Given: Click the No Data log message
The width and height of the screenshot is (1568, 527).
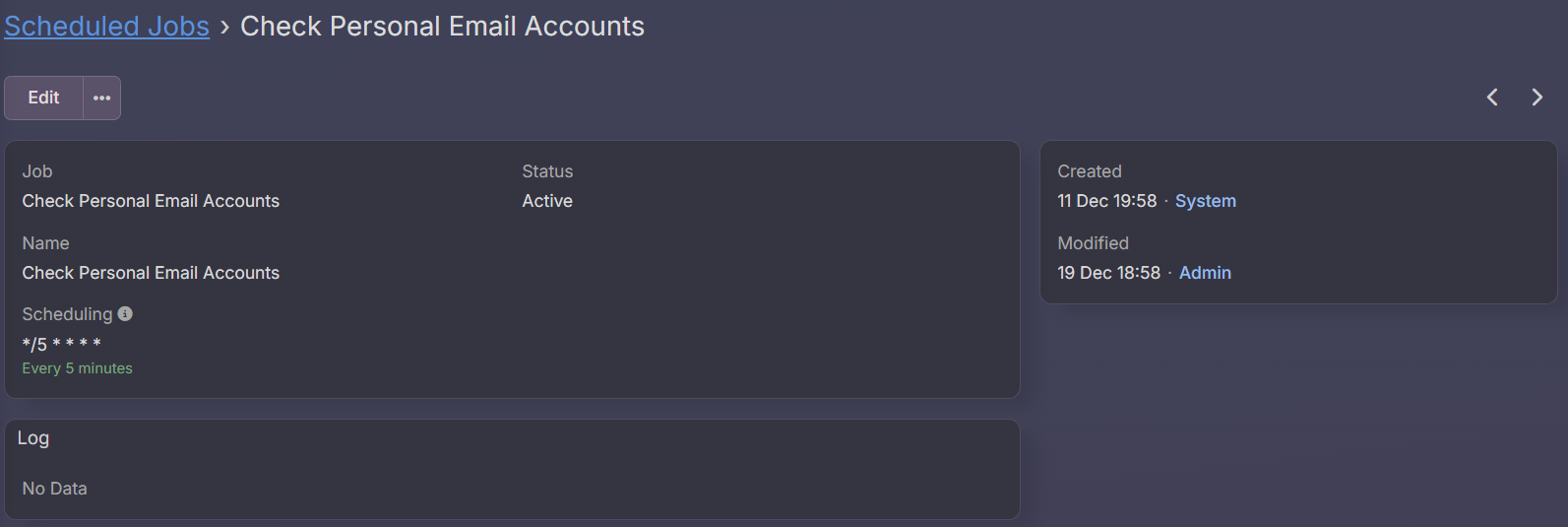Looking at the screenshot, I should pos(54,489).
